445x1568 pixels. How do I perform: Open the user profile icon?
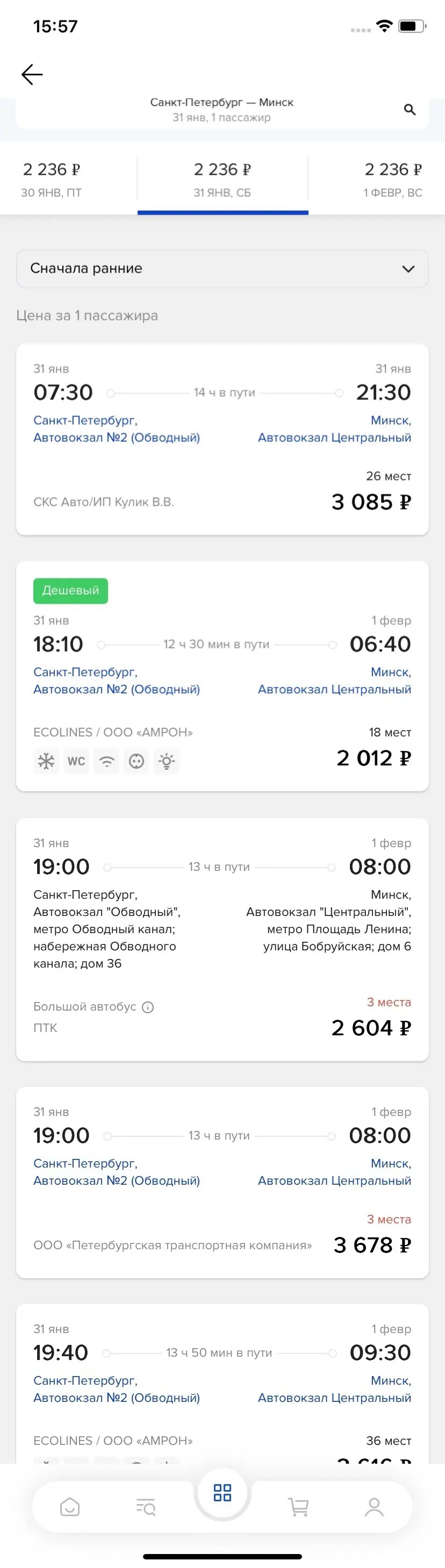pyautogui.click(x=374, y=1507)
